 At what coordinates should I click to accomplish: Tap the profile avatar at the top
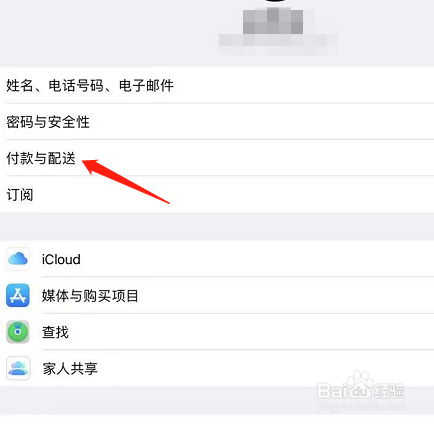(x=274, y=1)
